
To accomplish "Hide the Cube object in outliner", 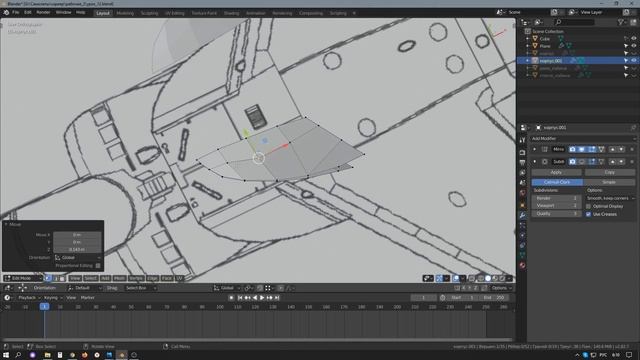I will click(x=633, y=38).
